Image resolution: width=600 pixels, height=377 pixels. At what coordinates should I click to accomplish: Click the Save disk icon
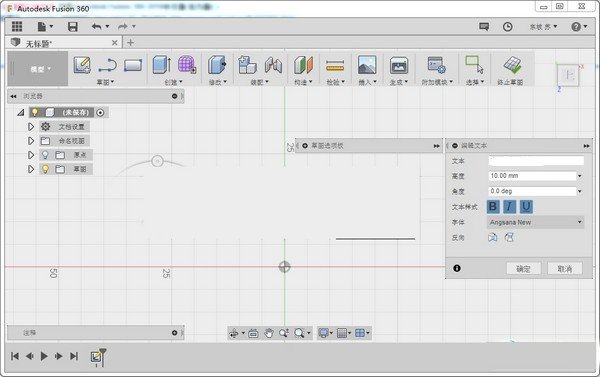pos(73,26)
